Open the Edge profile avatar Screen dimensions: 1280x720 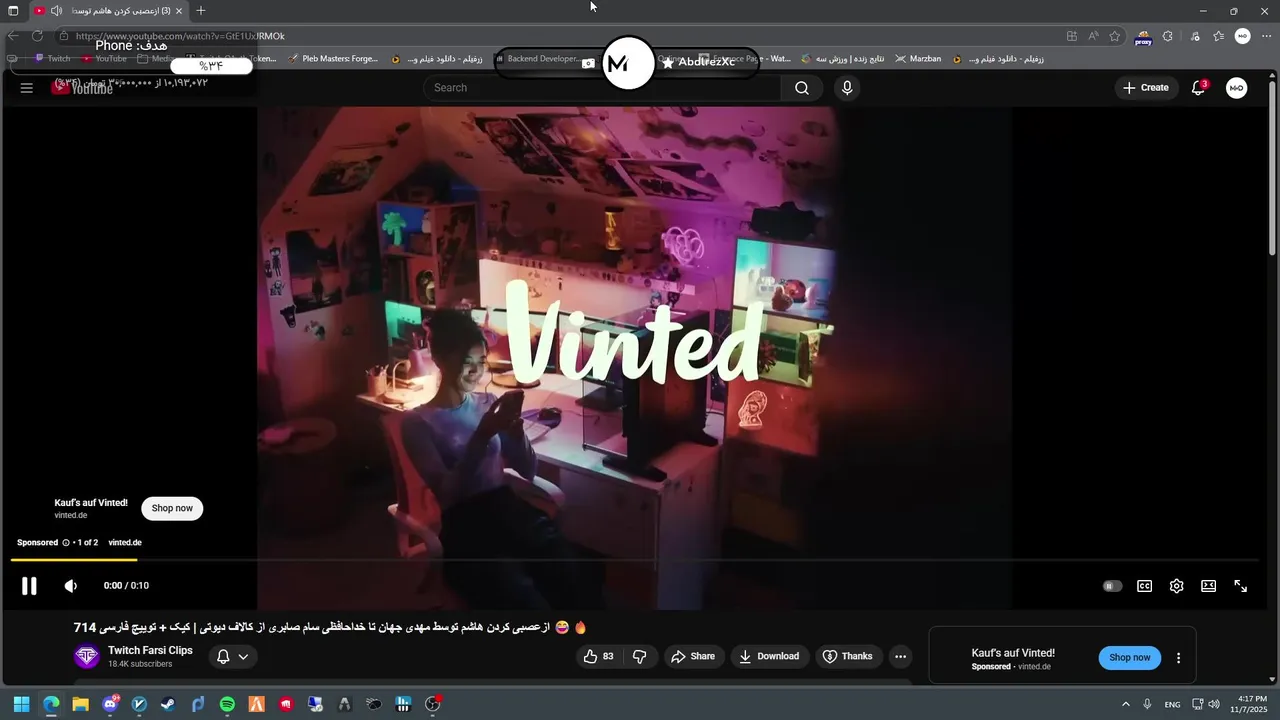pos(1242,36)
